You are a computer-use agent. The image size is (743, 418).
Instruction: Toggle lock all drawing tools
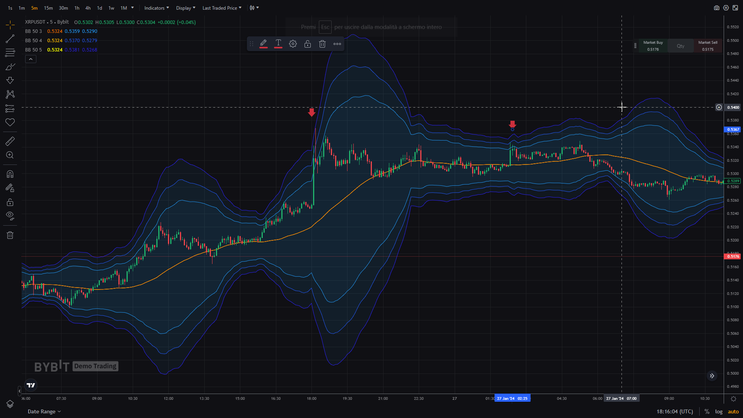[x=10, y=202]
